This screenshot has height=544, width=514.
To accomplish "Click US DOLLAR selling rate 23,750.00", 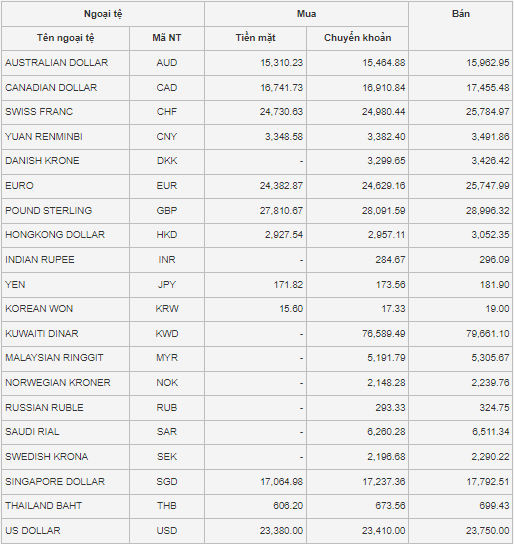I will (x=487, y=530).
